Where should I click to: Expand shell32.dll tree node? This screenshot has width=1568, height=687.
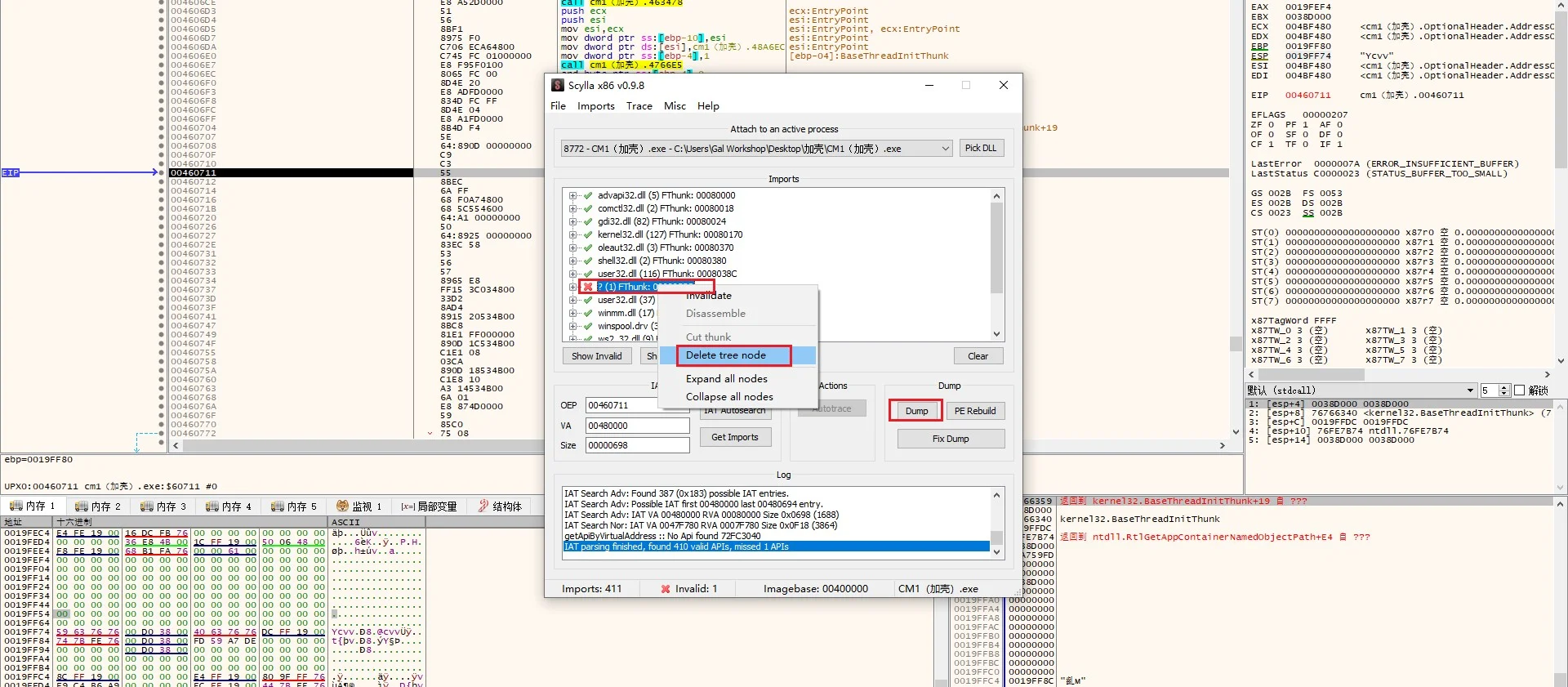pos(573,261)
